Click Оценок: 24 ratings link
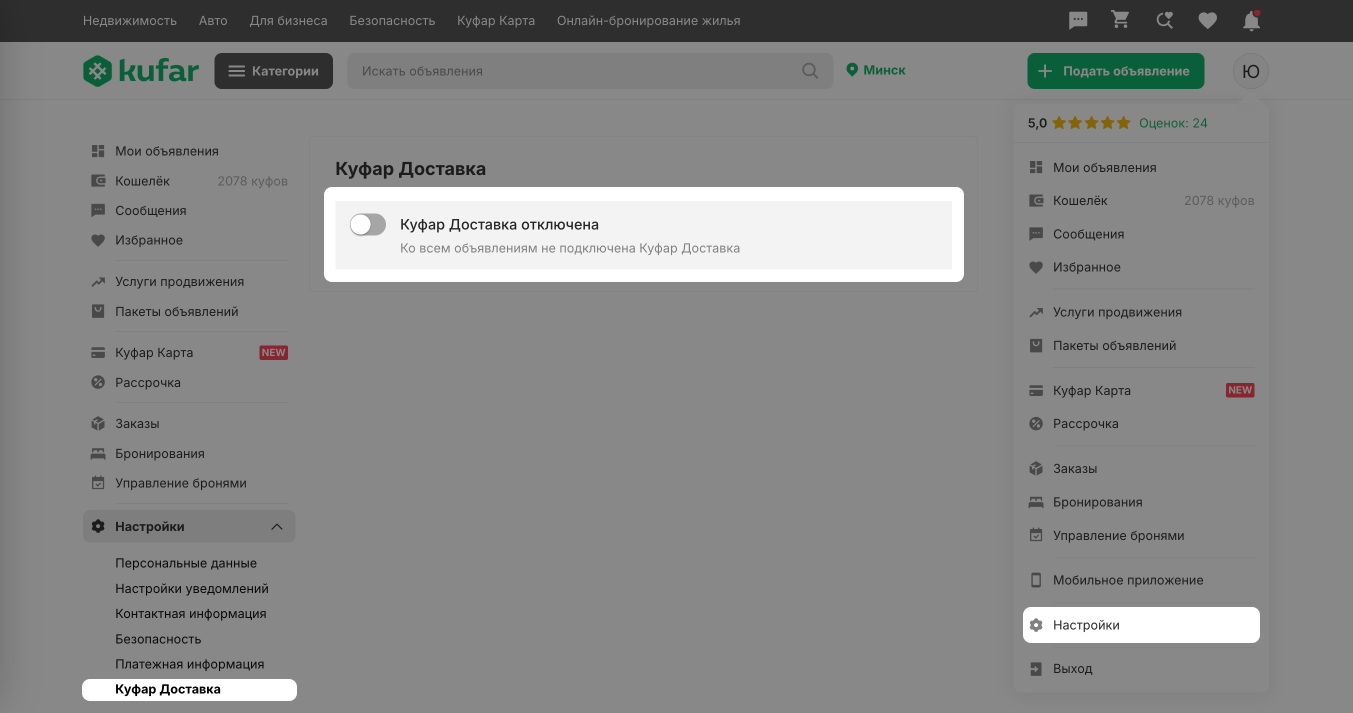This screenshot has width=1353, height=713. [1173, 123]
